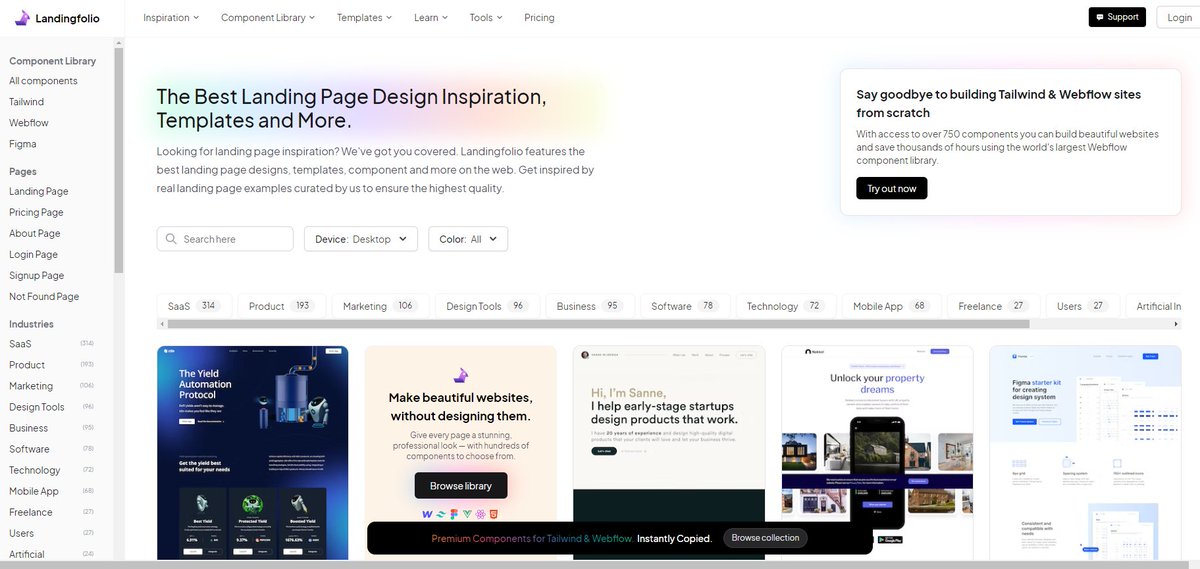The image size is (1200, 569).
Task: Open All components in sidebar
Action: pos(43,81)
